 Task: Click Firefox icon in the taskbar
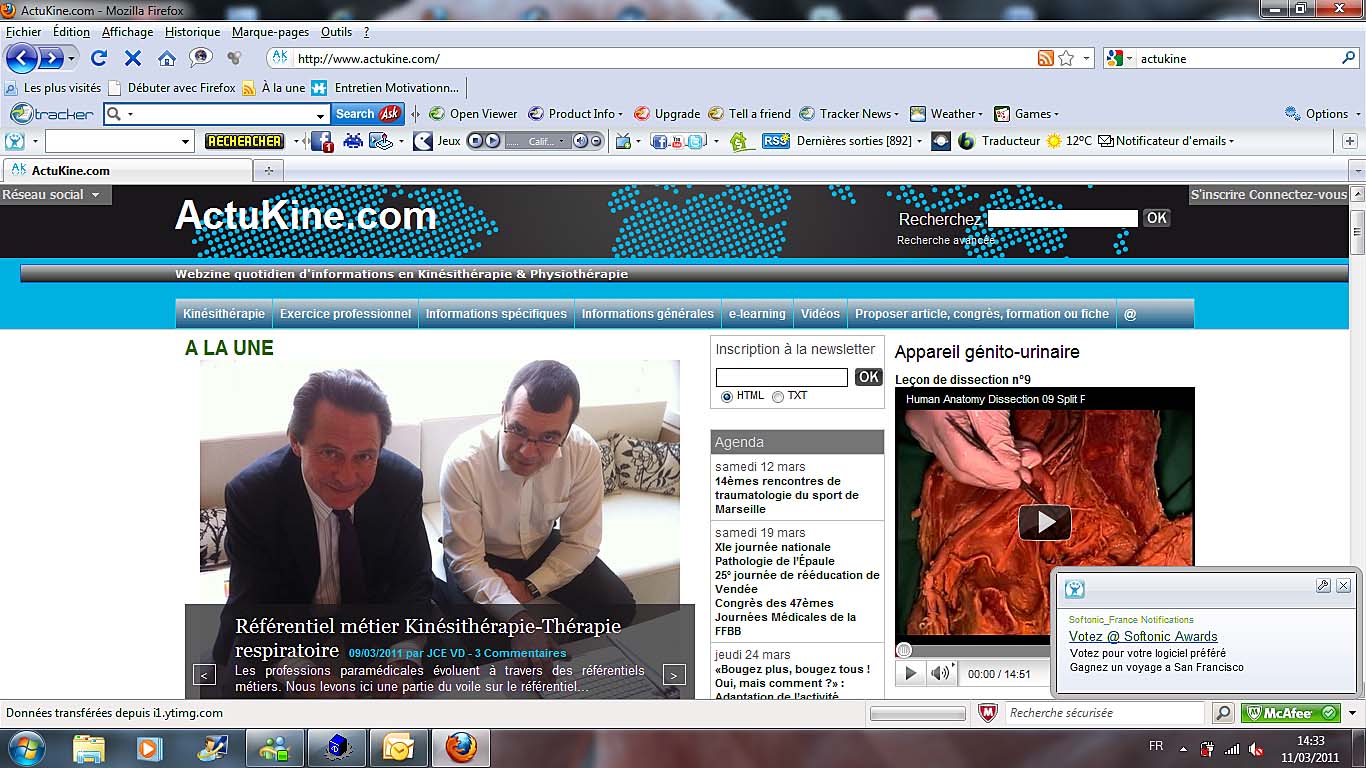coord(461,748)
